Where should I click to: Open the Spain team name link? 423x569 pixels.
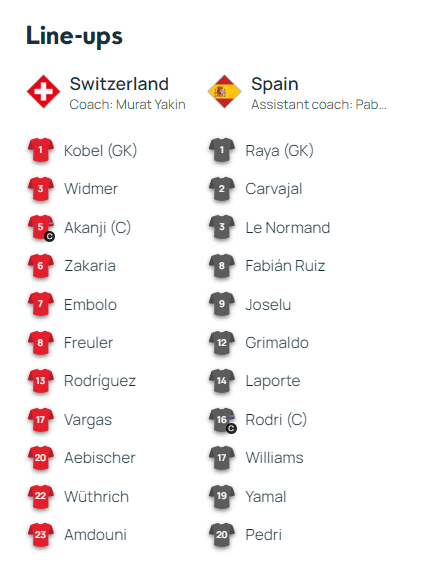pyautogui.click(x=275, y=84)
